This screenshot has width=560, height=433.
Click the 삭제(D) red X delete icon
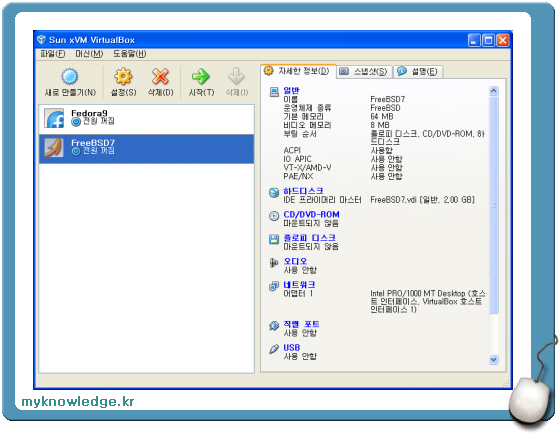[x=160, y=76]
